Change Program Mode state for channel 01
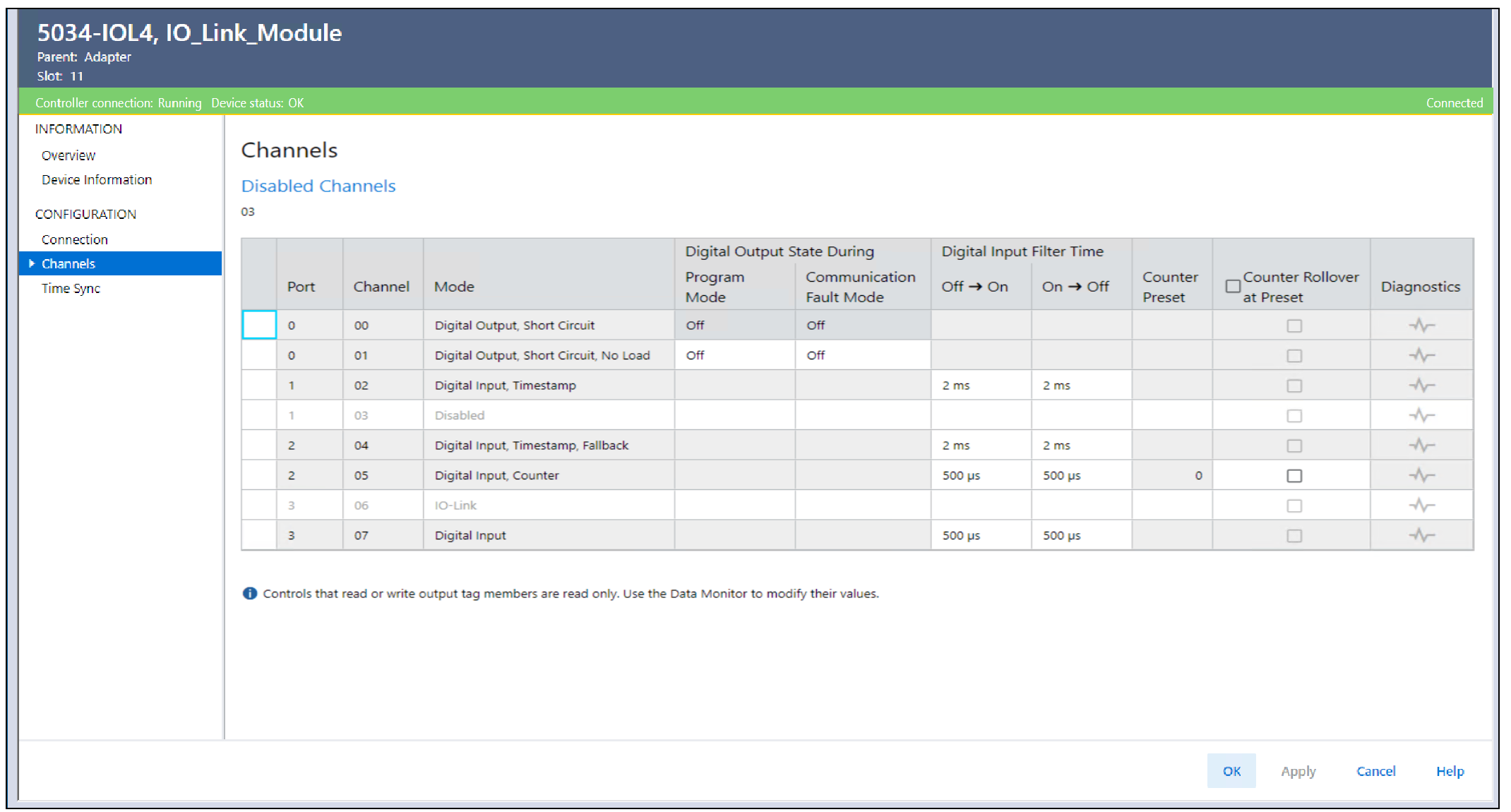Image resolution: width=1511 pixels, height=812 pixels. click(x=735, y=355)
